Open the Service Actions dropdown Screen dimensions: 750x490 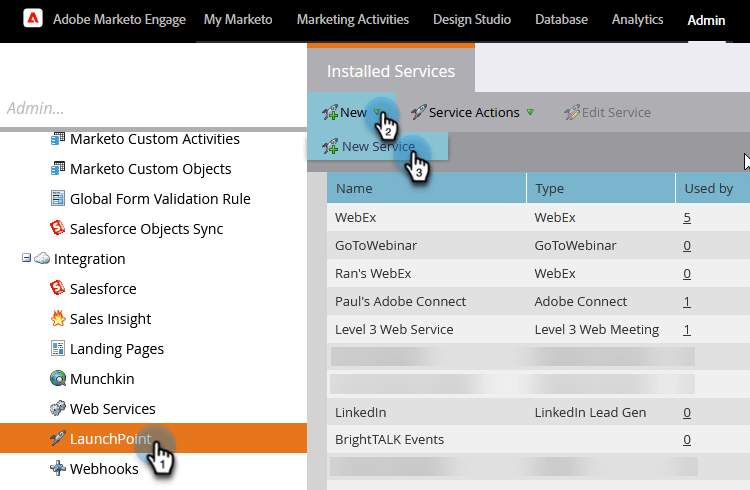473,113
